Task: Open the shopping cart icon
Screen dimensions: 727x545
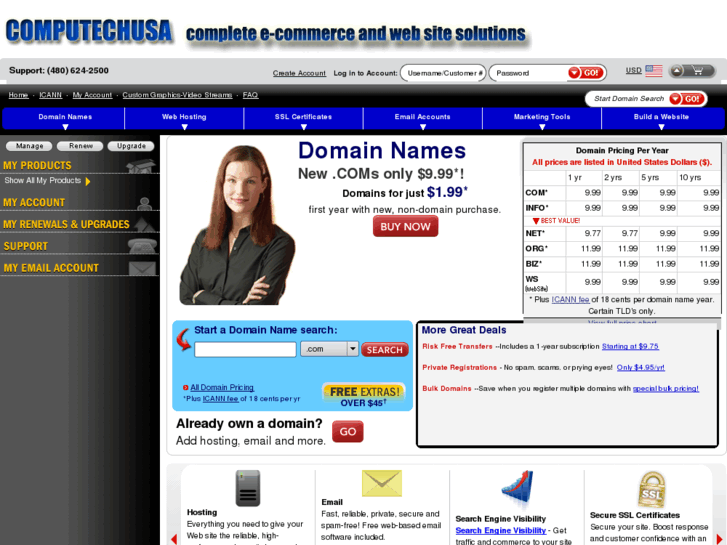Action: [x=697, y=71]
